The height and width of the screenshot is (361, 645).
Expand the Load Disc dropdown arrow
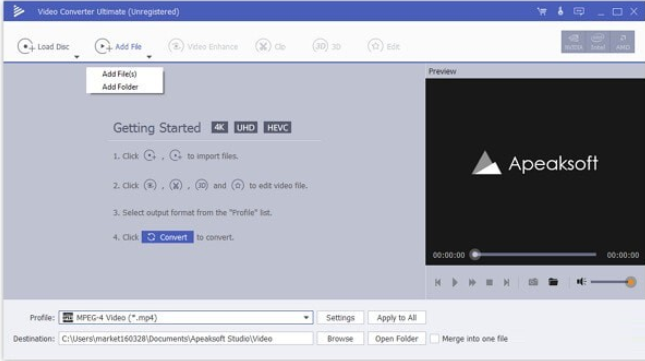77,57
